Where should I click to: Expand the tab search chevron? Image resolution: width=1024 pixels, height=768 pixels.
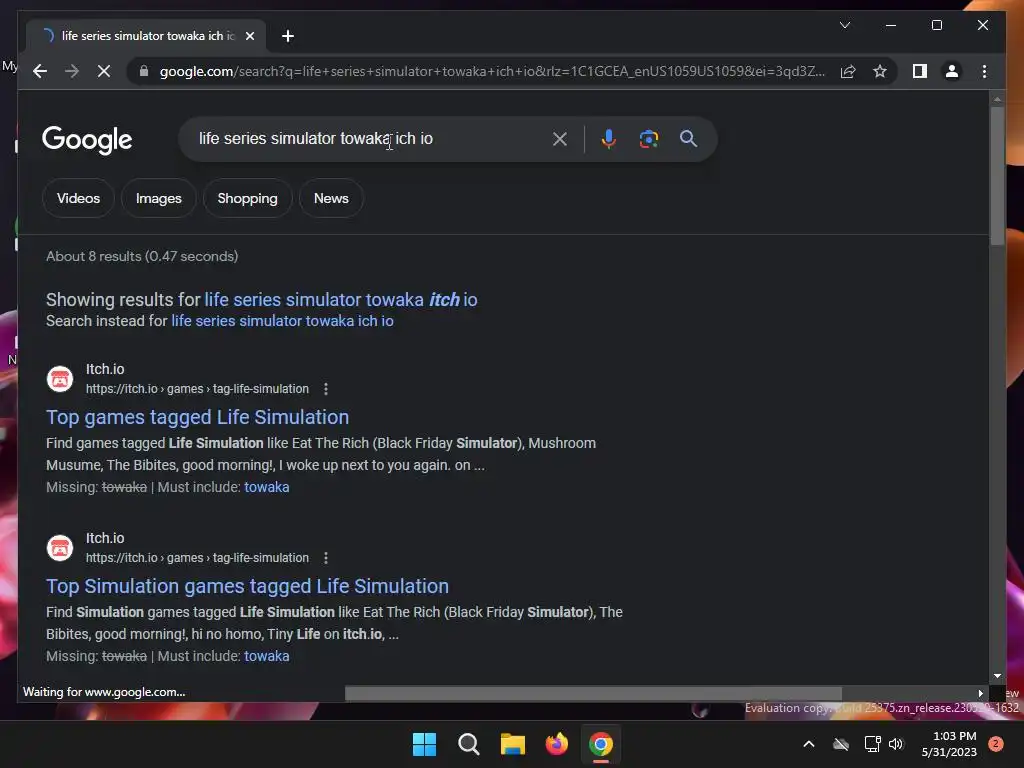[x=844, y=25]
